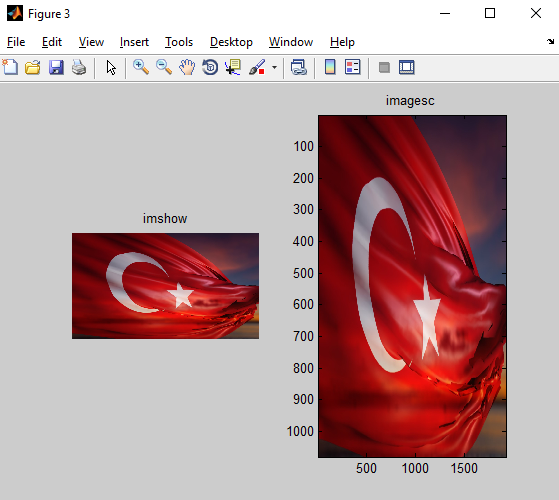
Task: Dock the figure using the corner arrow
Action: [550, 41]
